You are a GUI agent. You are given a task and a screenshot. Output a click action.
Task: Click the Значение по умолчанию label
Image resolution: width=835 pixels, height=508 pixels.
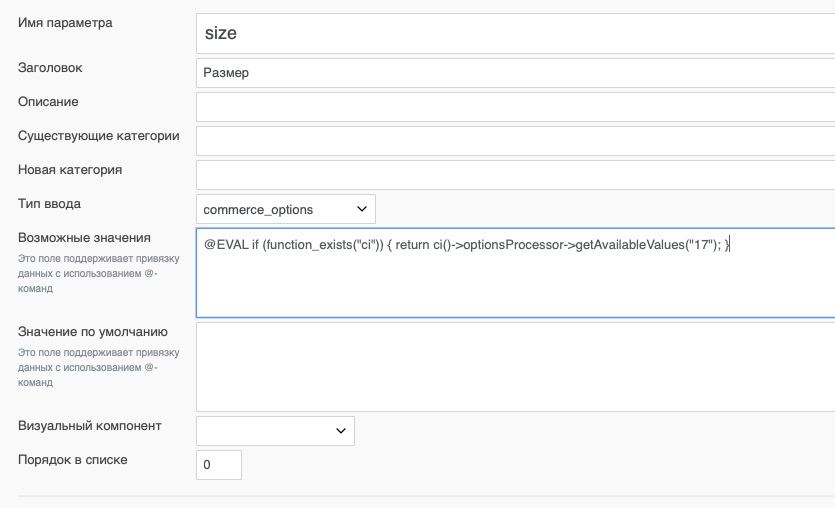point(93,332)
